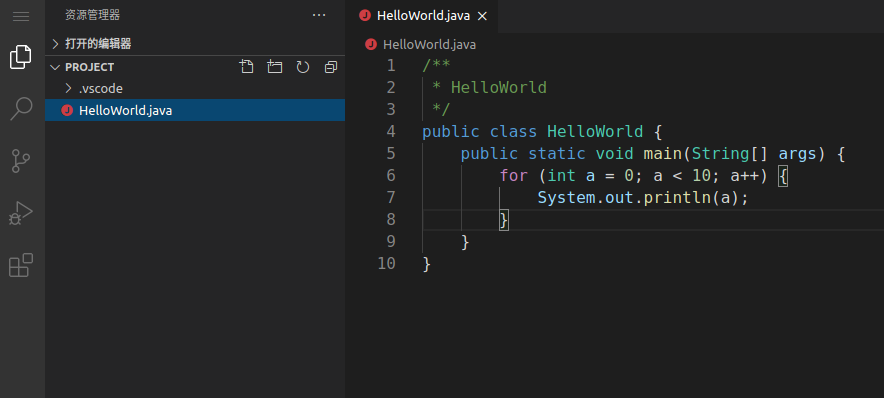Viewport: 884px width, 398px height.
Task: Click the 'void' keyword on line 5
Action: (615, 153)
